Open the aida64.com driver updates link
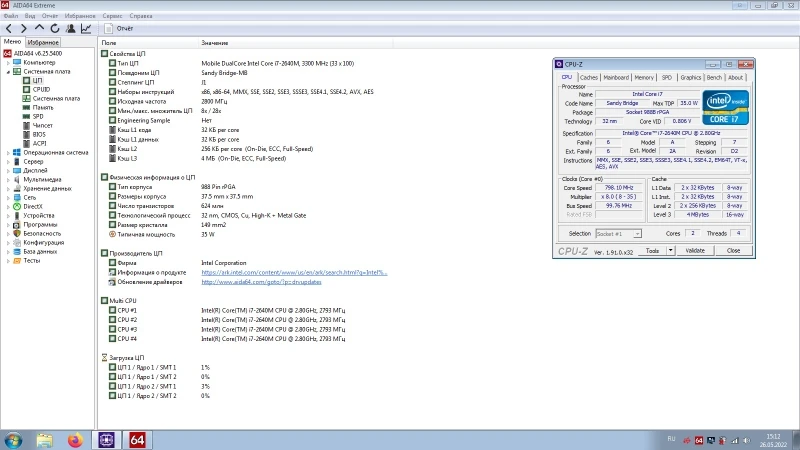 (x=261, y=282)
